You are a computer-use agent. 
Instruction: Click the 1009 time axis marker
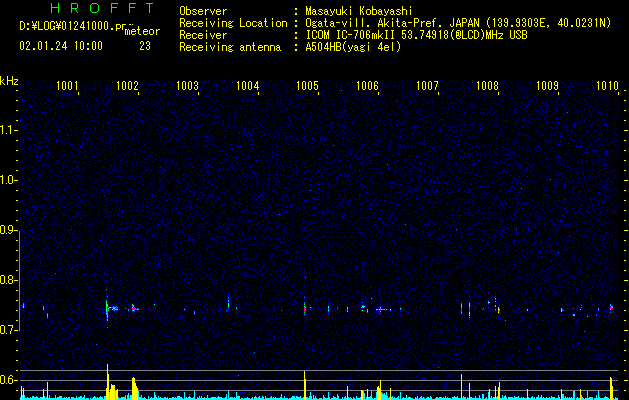(x=548, y=86)
